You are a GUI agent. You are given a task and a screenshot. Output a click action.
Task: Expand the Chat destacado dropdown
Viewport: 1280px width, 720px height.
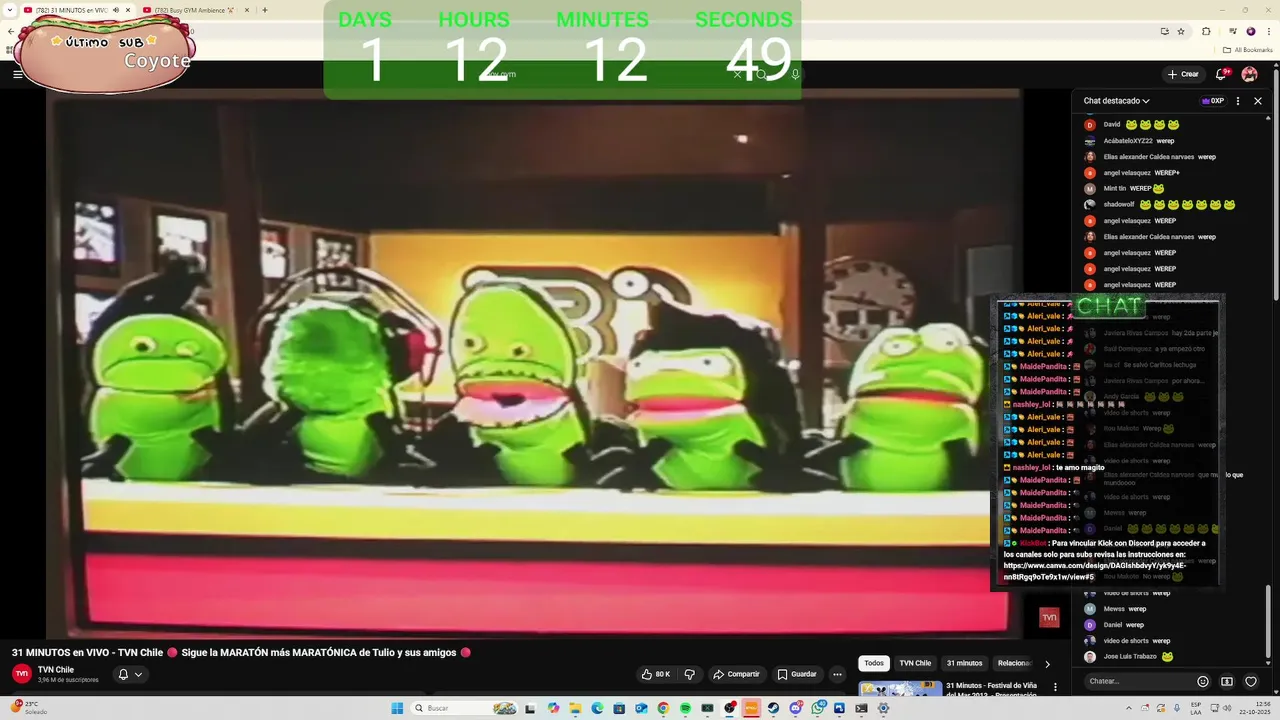click(x=1116, y=101)
